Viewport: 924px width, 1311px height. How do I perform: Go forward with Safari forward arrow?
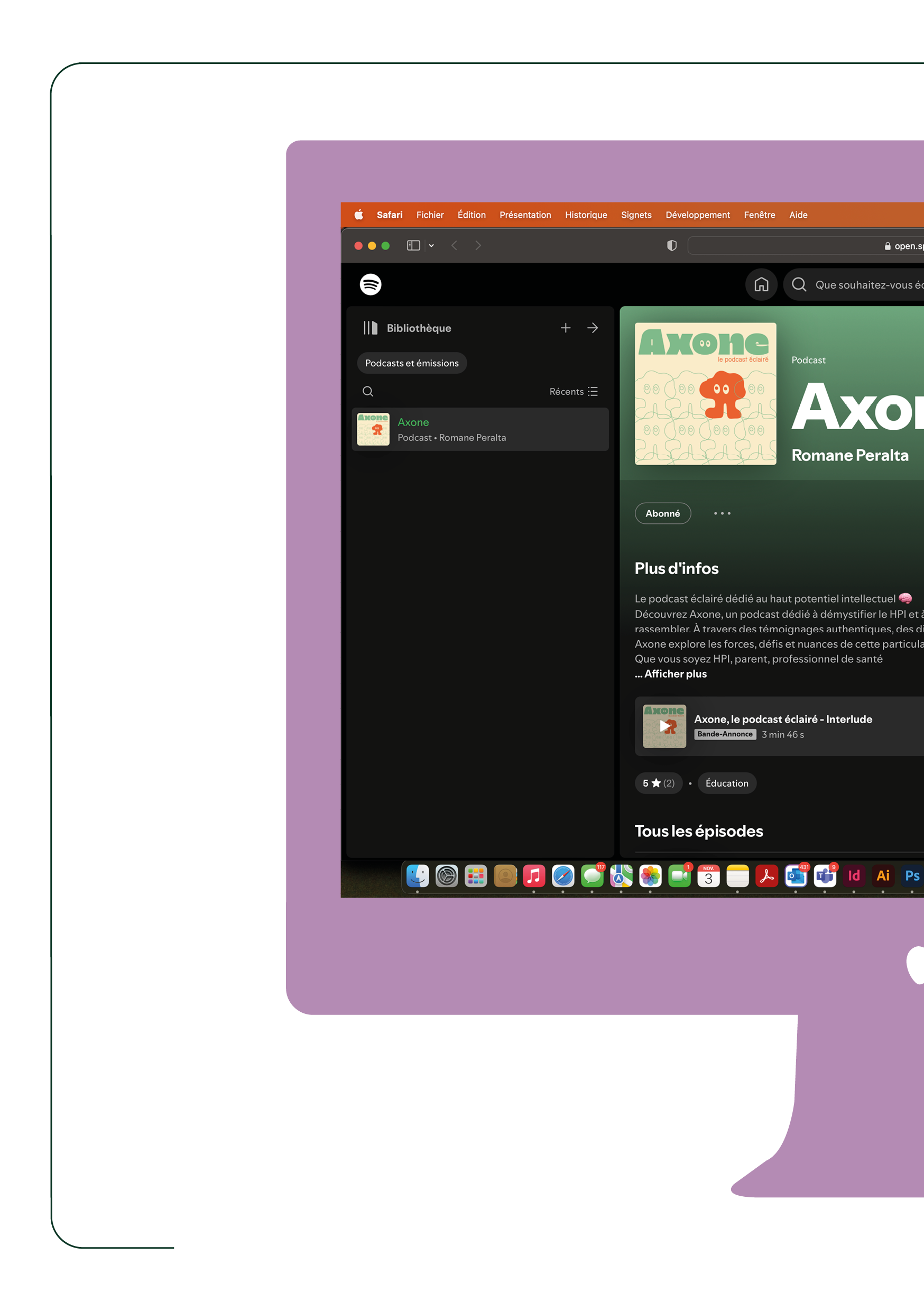click(x=478, y=245)
